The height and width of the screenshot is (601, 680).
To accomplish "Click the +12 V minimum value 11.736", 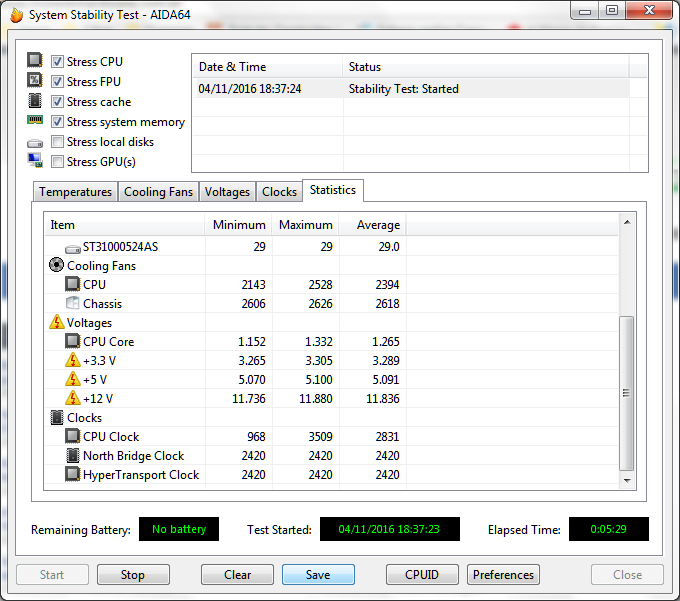I will point(248,398).
